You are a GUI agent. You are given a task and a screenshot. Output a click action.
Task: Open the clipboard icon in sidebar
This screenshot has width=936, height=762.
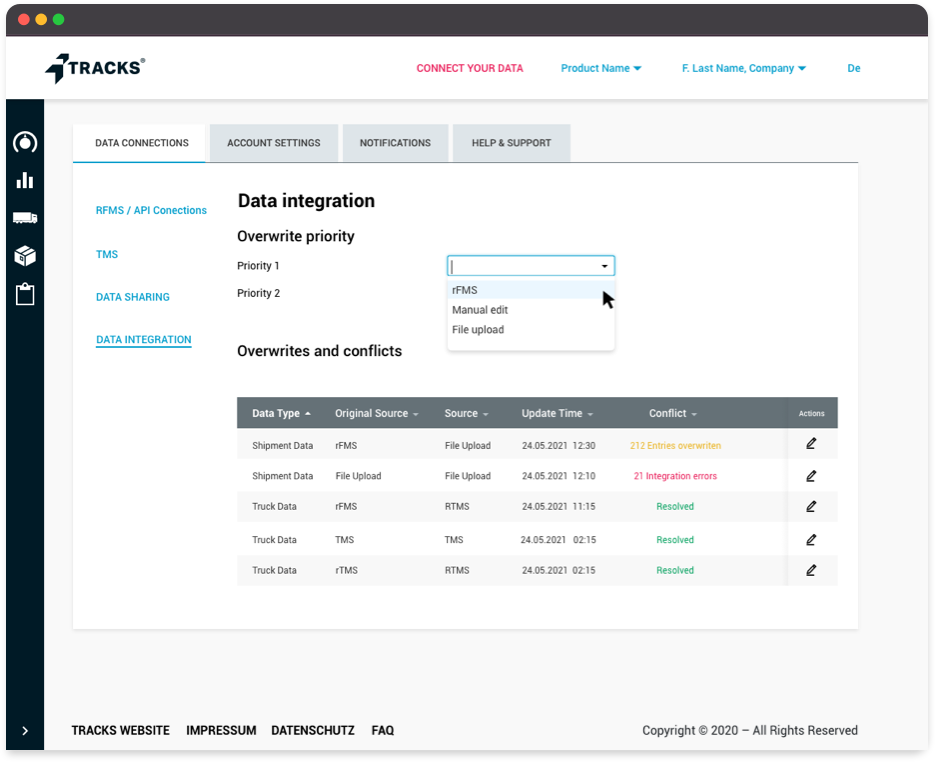tap(25, 294)
